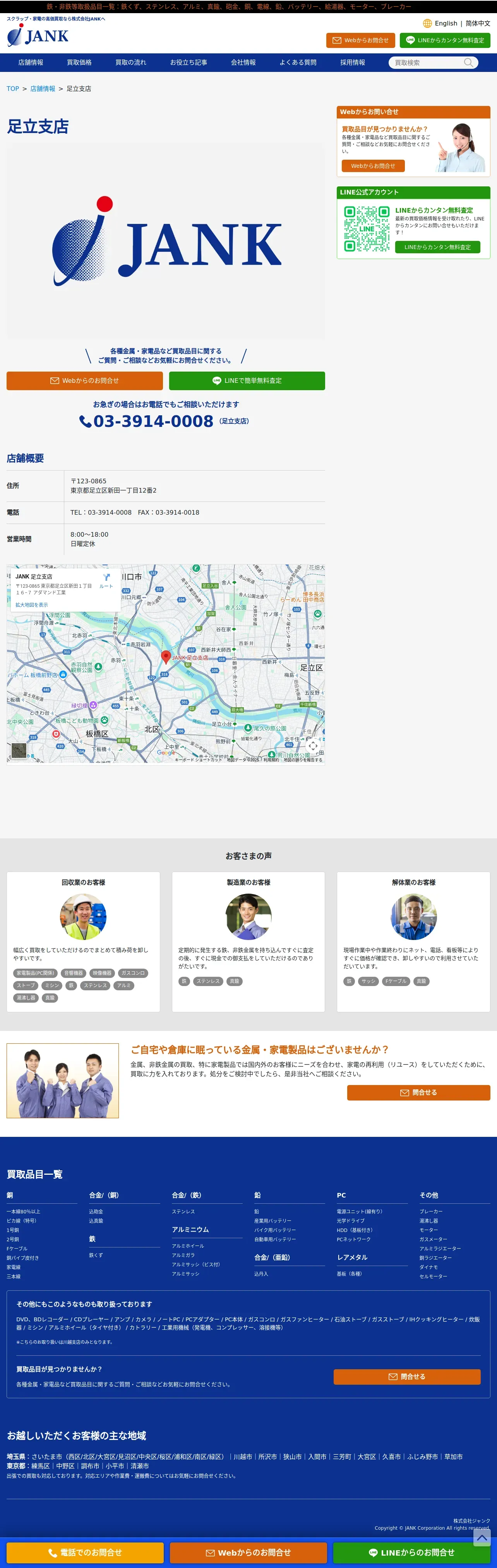Open 産業用バッテリー link
The height and width of the screenshot is (1568, 497).
click(273, 1220)
